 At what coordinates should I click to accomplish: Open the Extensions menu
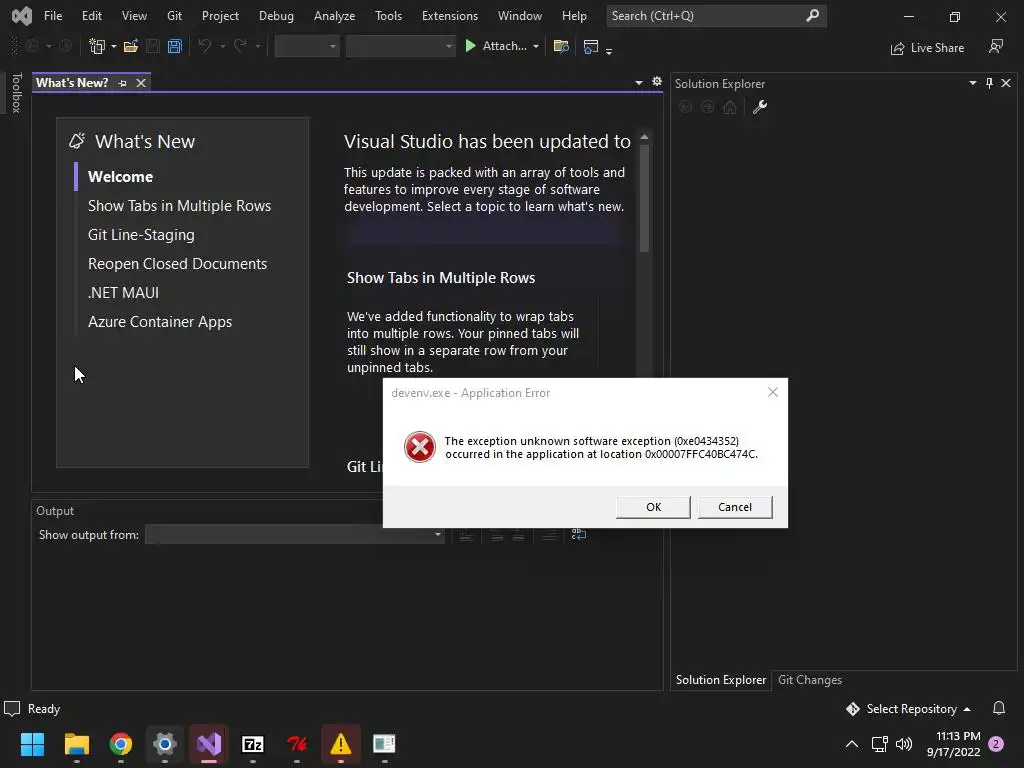(x=450, y=16)
